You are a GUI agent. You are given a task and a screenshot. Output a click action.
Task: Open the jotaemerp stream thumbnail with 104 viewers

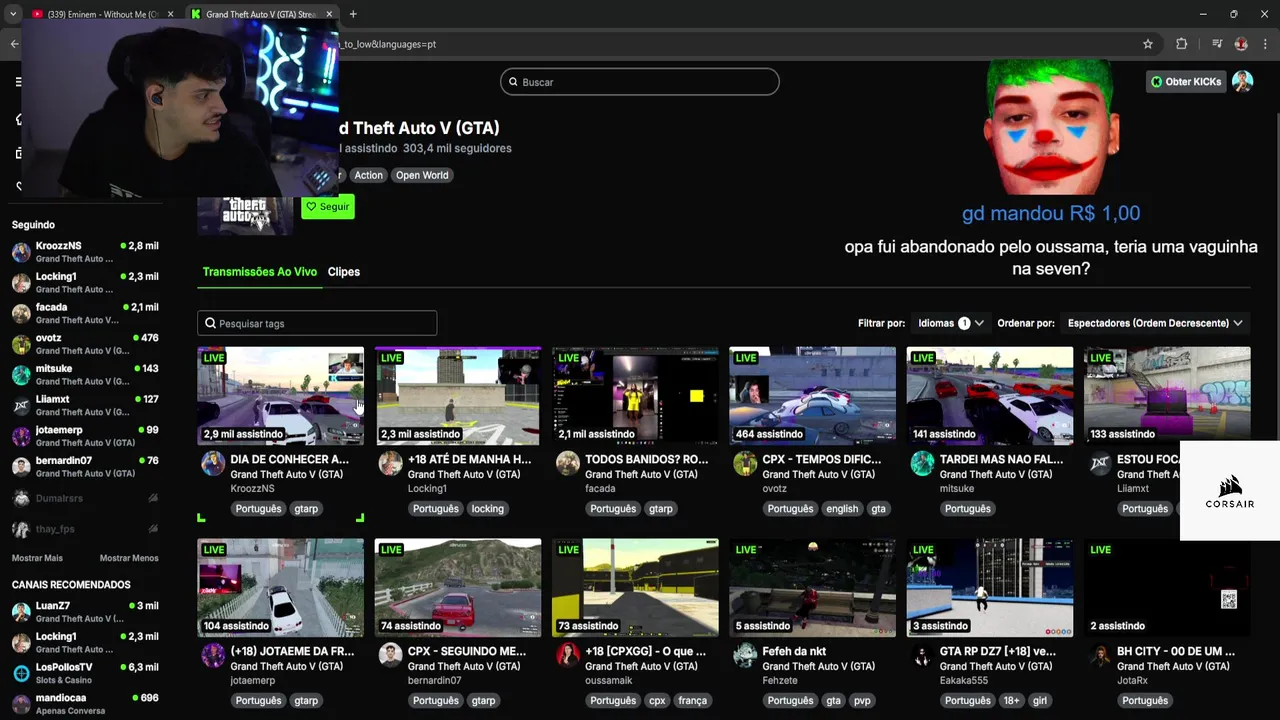pyautogui.click(x=281, y=588)
